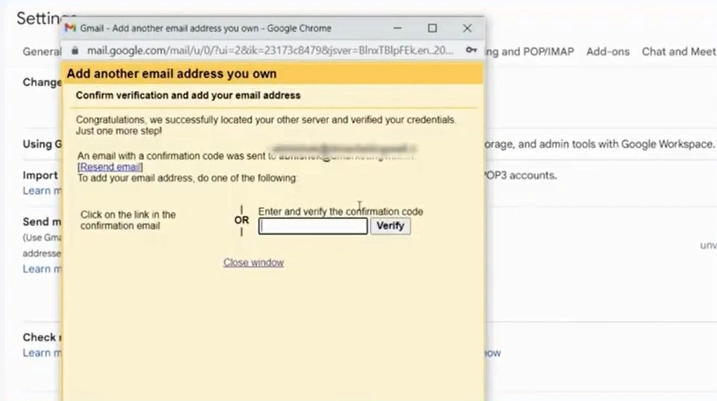Click the password key icon in the address bar
The height and width of the screenshot is (401, 717).
[471, 50]
